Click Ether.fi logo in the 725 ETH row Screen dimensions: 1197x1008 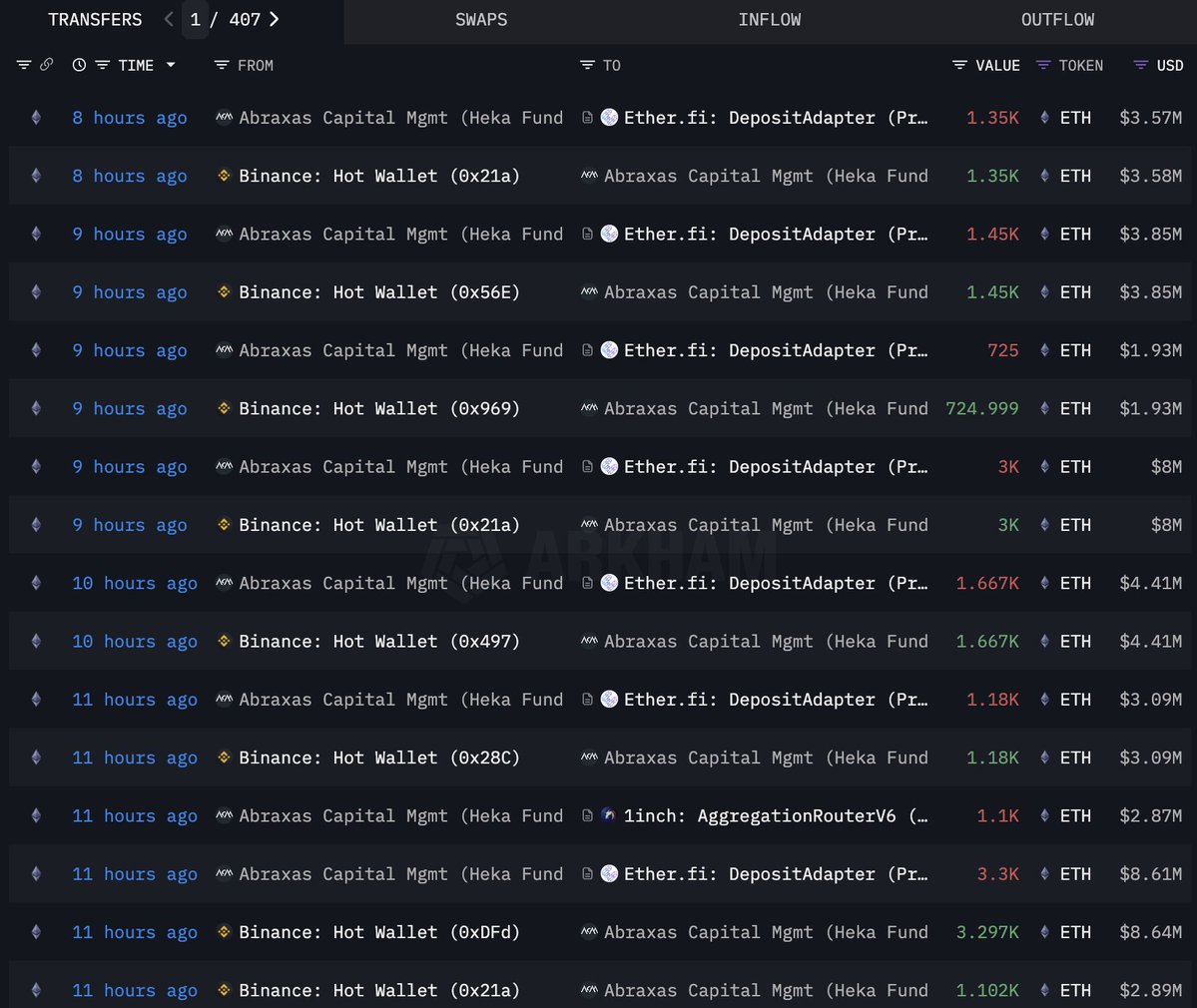pyautogui.click(x=609, y=349)
